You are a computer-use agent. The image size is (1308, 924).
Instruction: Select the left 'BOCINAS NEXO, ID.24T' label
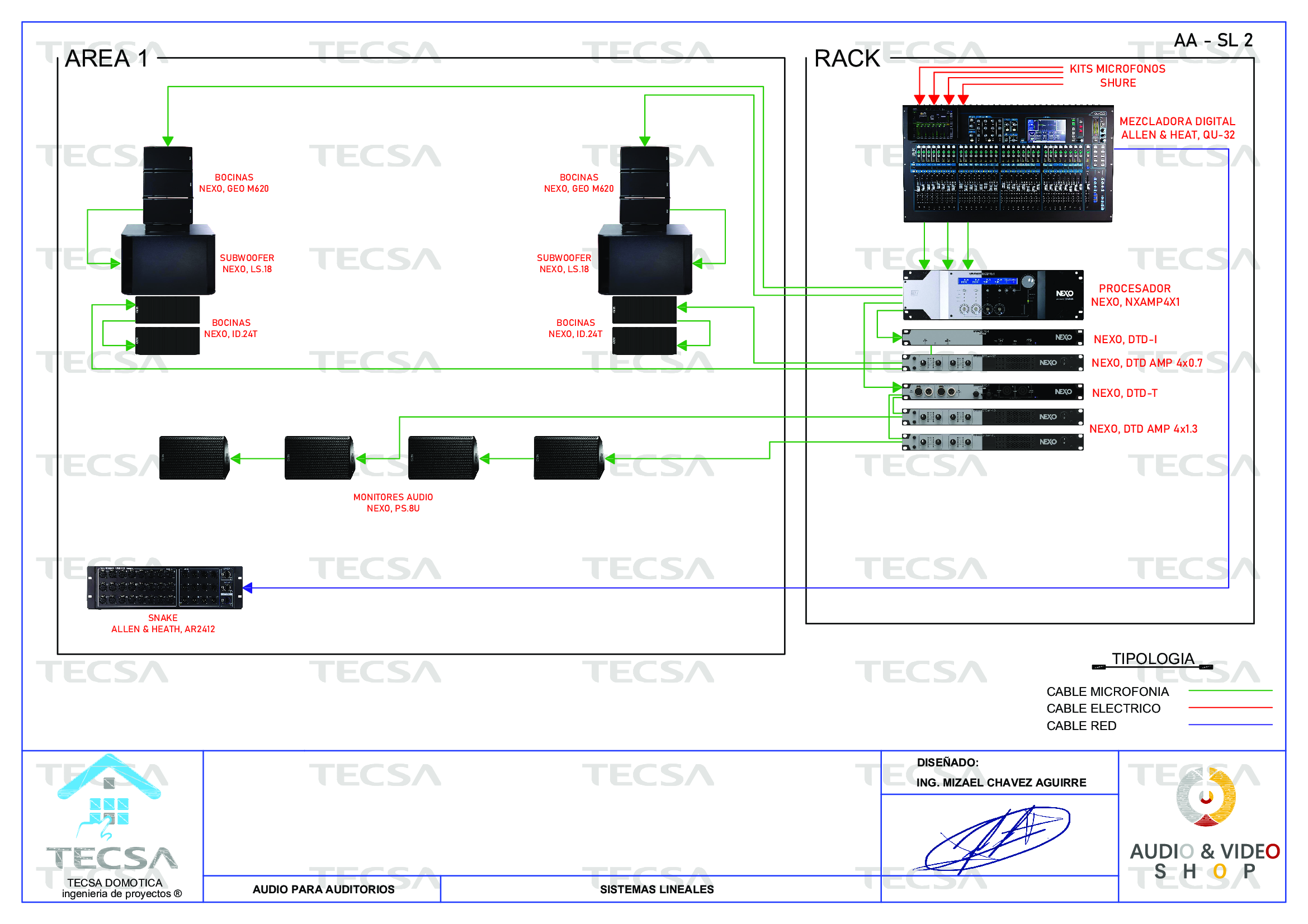pyautogui.click(x=231, y=329)
